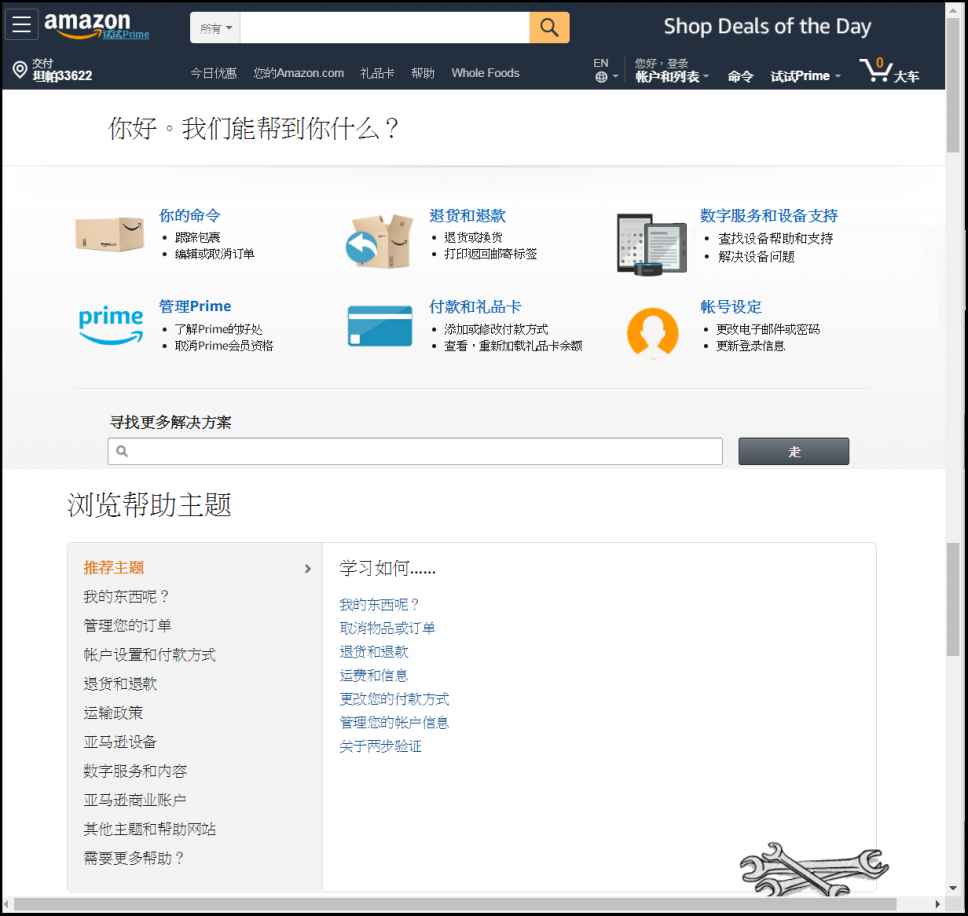
Task: Open the hamburger navigation menu
Action: point(22,25)
